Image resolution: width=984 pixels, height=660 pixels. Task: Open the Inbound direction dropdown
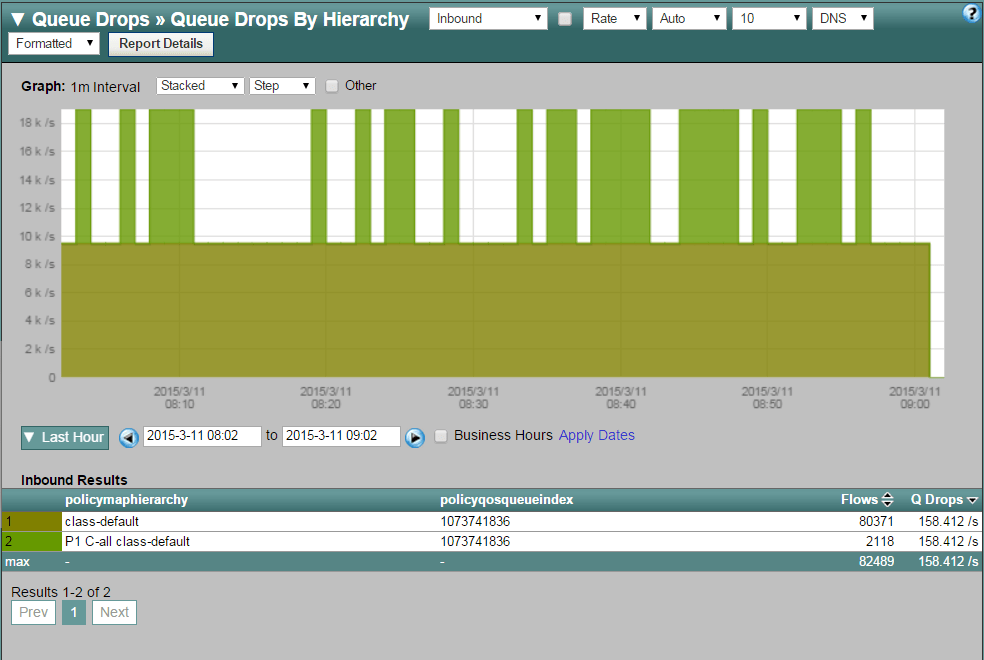tap(488, 19)
